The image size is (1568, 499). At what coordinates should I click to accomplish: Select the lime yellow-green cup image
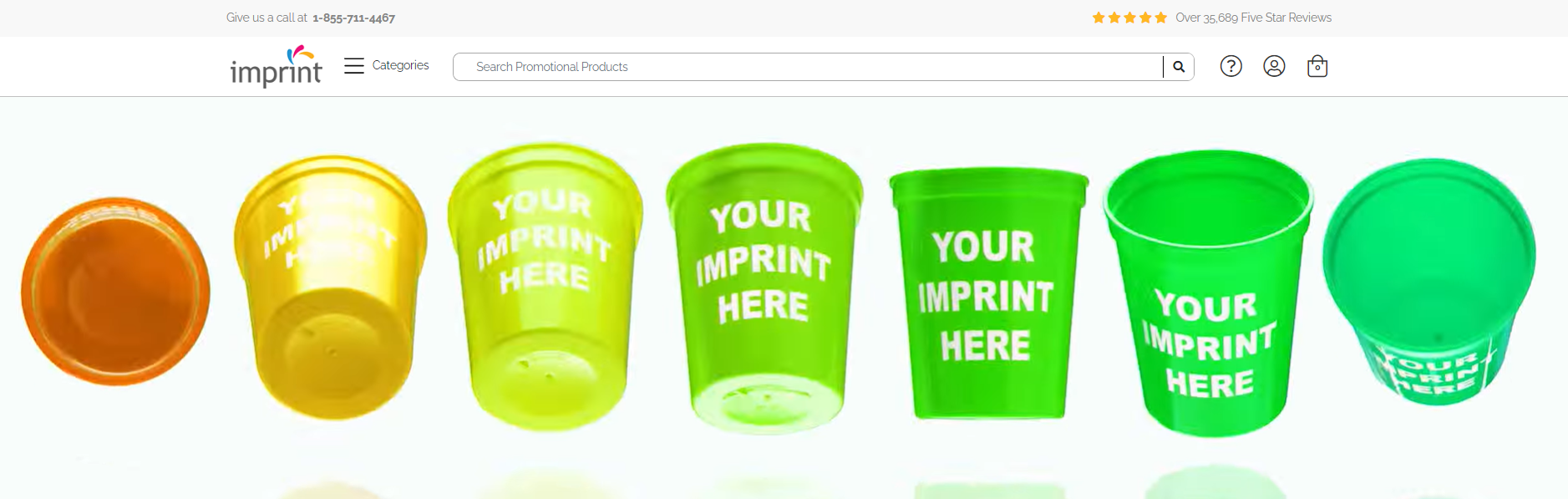pyautogui.click(x=545, y=287)
